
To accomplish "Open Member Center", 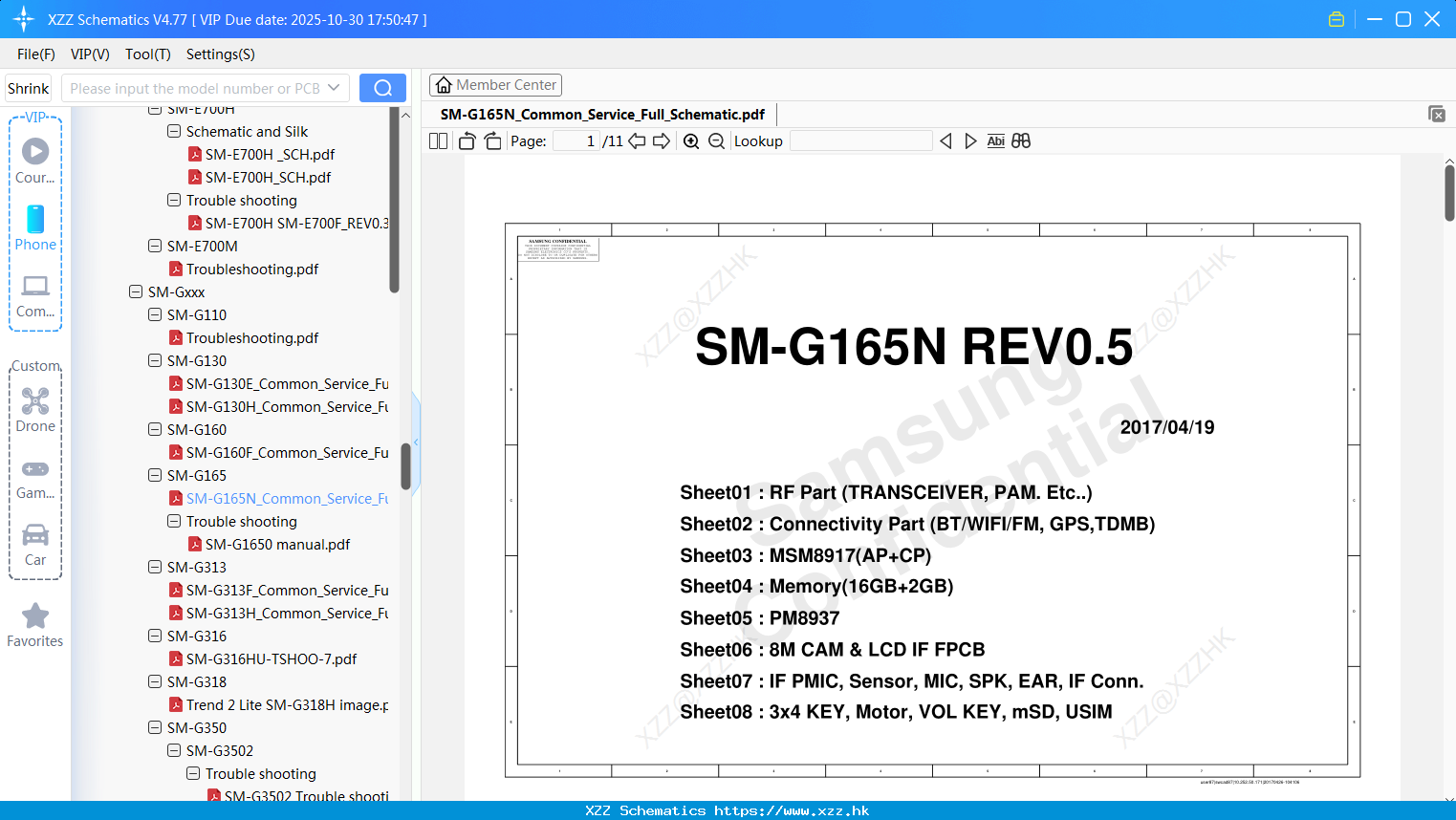I will [495, 85].
